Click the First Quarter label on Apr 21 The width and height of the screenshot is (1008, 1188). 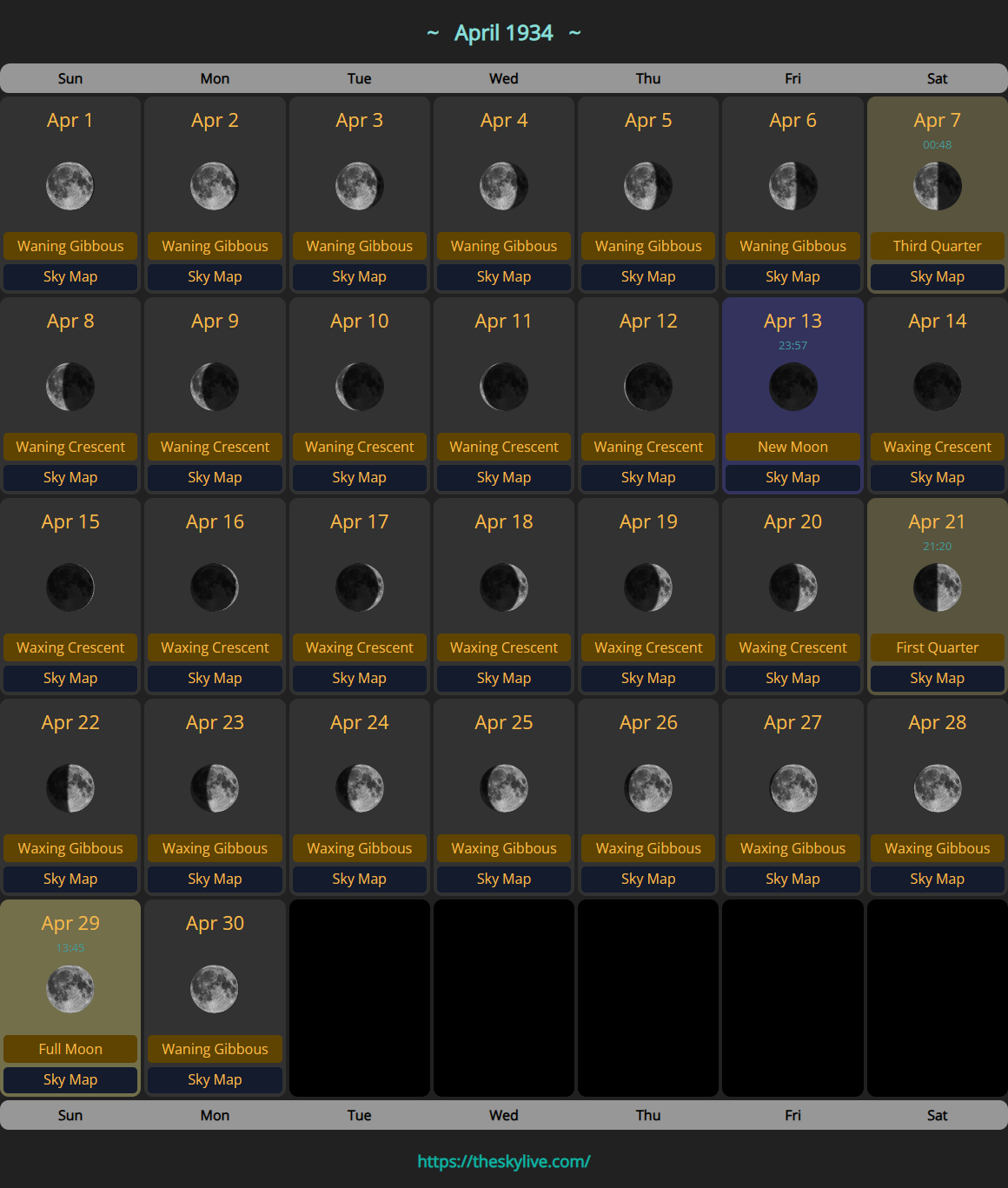[x=938, y=648]
